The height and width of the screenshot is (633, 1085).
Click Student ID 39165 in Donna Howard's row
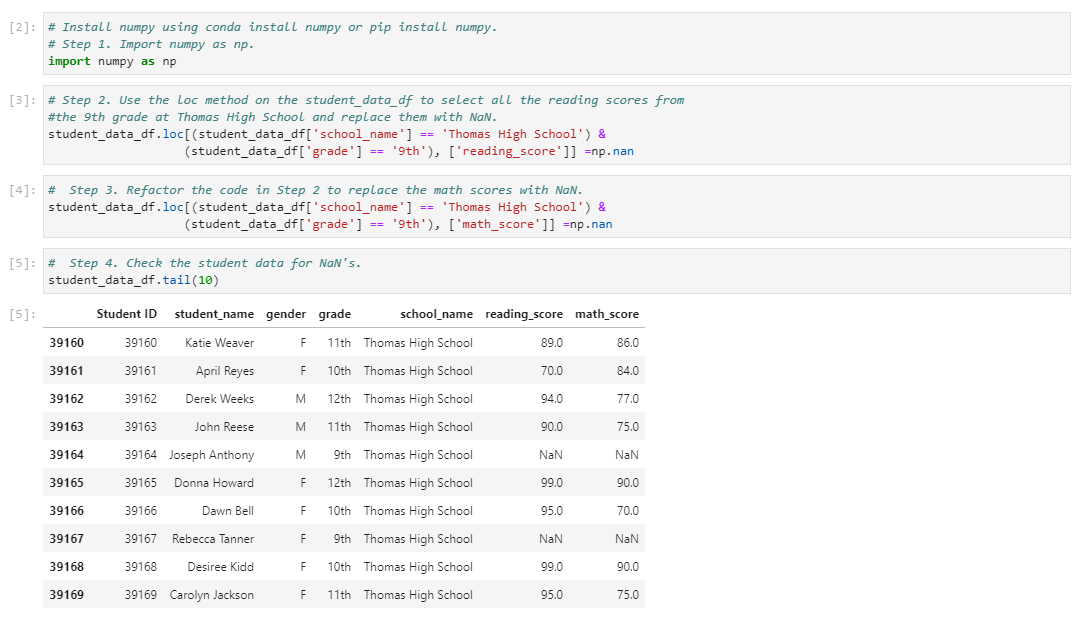(140, 483)
